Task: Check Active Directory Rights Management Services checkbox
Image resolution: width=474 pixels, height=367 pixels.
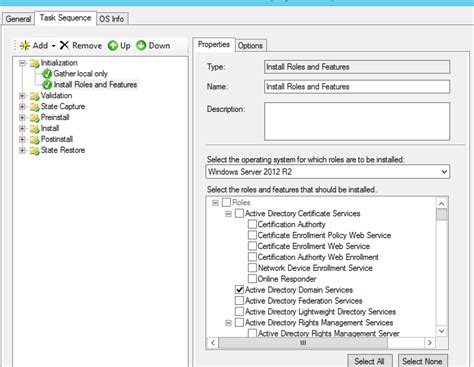Action: pyautogui.click(x=239, y=322)
